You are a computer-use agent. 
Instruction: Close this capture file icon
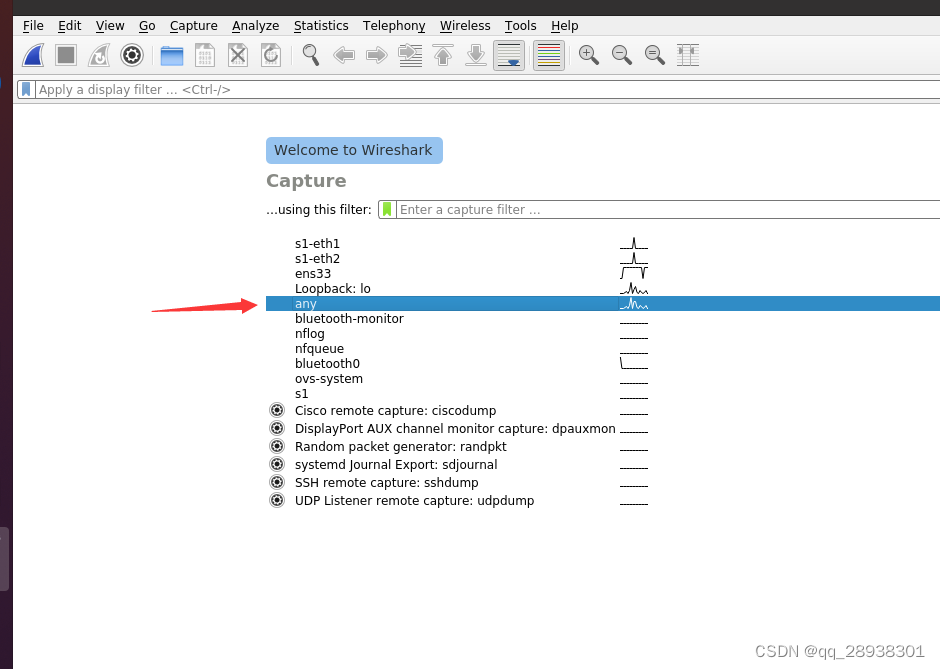pos(238,55)
